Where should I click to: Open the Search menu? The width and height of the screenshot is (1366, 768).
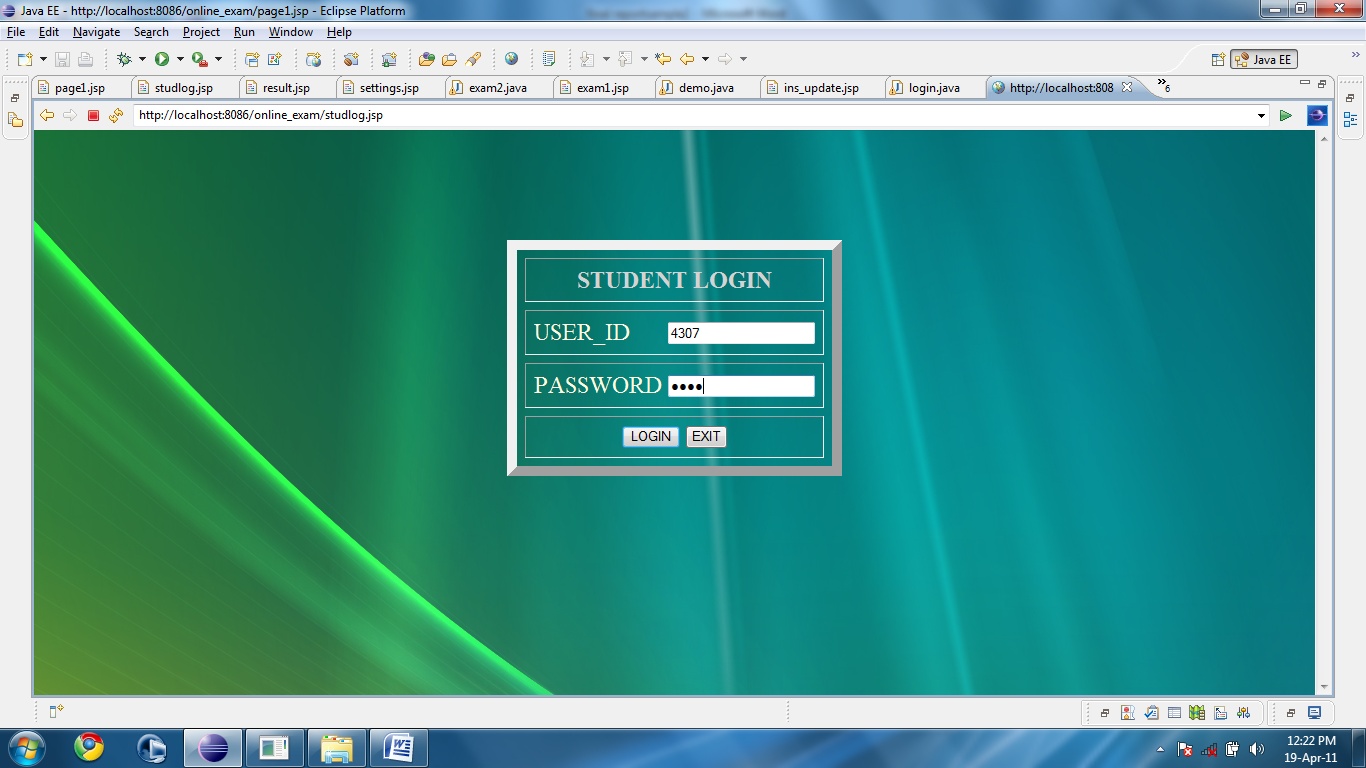pos(151,32)
